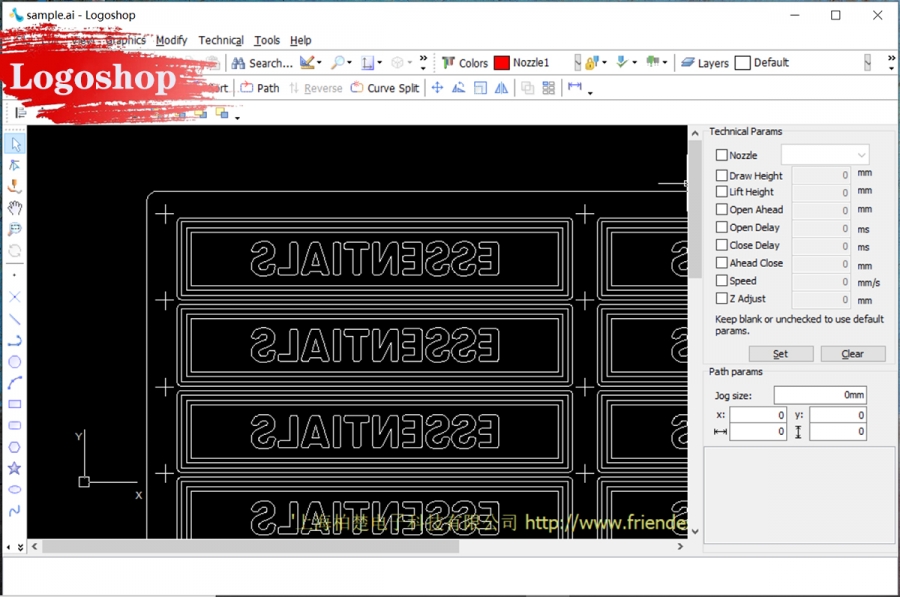Enable the Draw Height checkbox
This screenshot has width=900, height=597.
[x=721, y=175]
